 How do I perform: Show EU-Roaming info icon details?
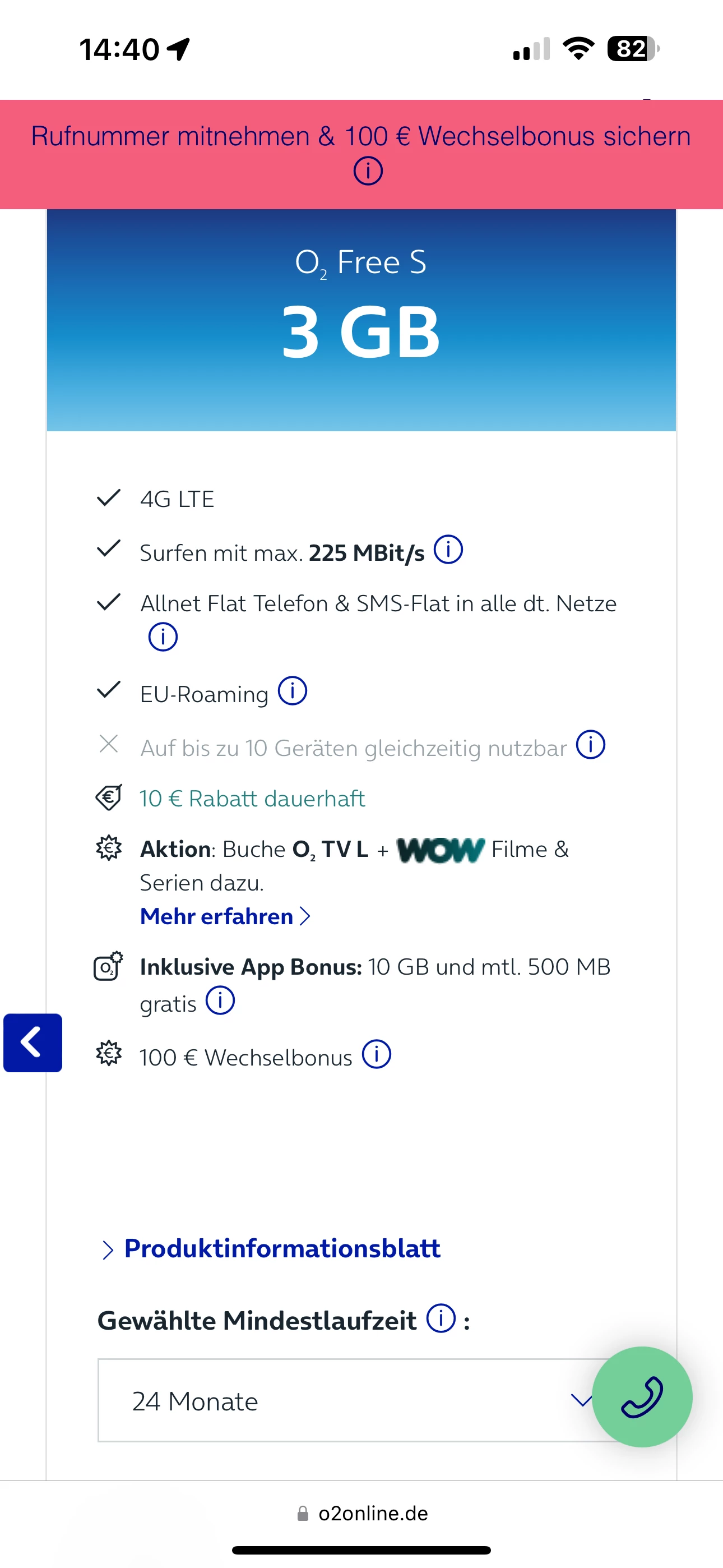[x=292, y=691]
